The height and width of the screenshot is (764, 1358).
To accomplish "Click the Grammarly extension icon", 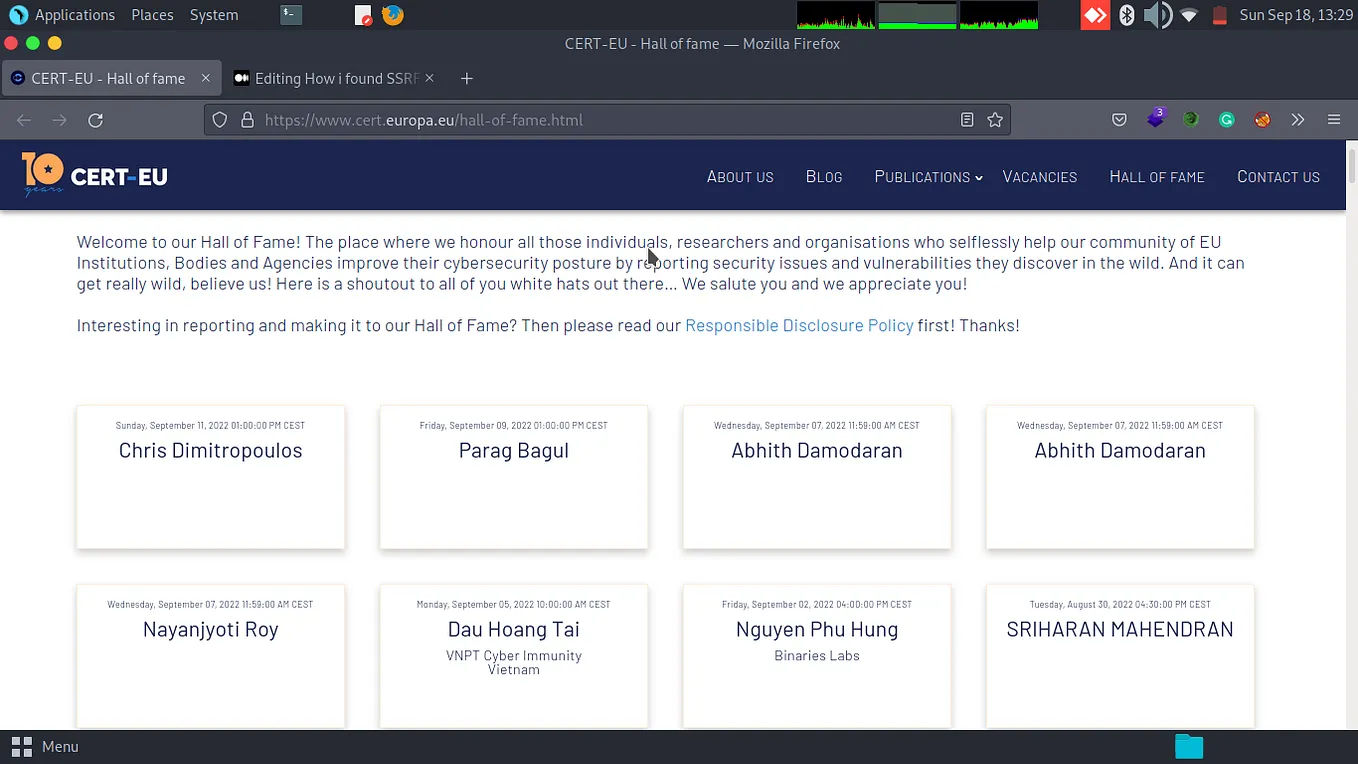I will 1226,119.
